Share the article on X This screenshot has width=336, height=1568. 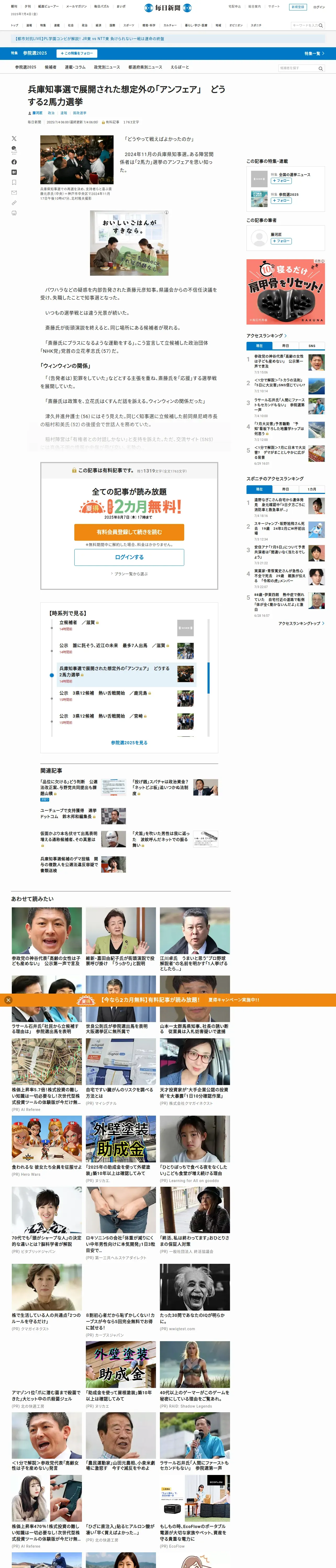14,139
